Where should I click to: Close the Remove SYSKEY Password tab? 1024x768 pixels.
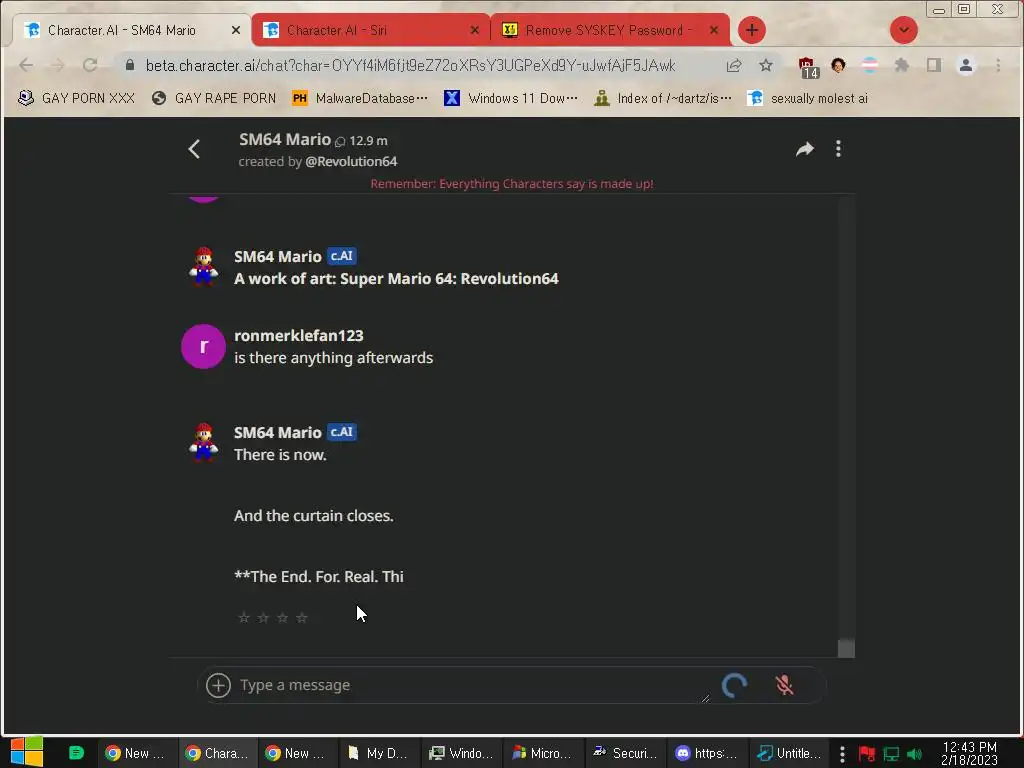click(714, 30)
